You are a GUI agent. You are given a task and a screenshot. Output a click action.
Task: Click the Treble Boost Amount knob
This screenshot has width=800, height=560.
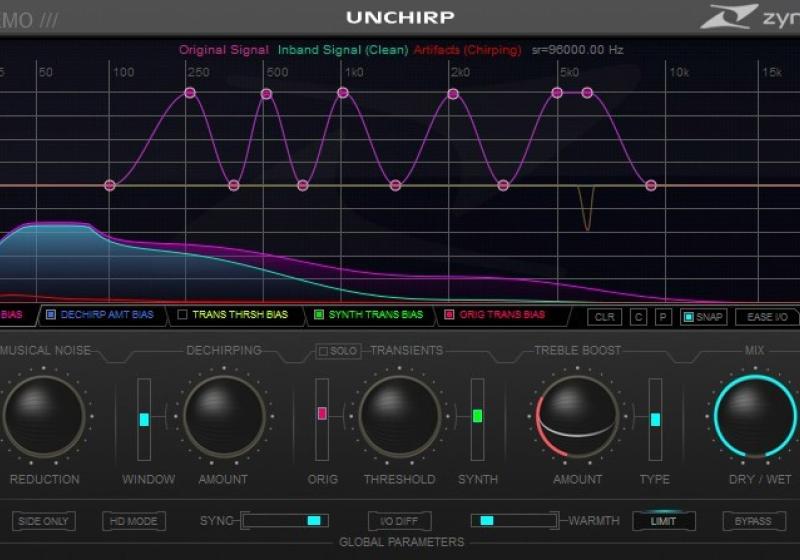point(577,416)
